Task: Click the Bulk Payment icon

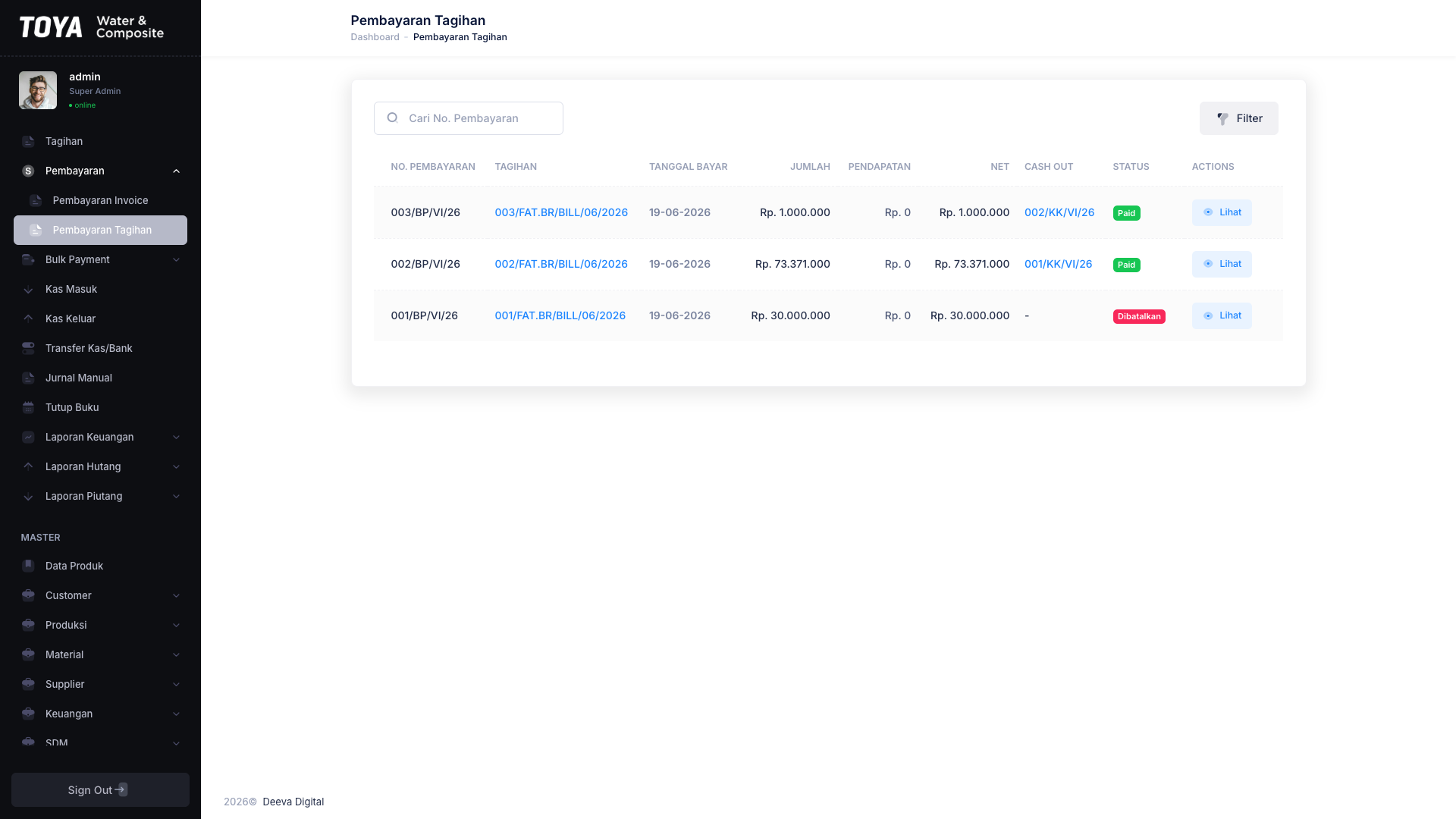Action: (x=28, y=260)
